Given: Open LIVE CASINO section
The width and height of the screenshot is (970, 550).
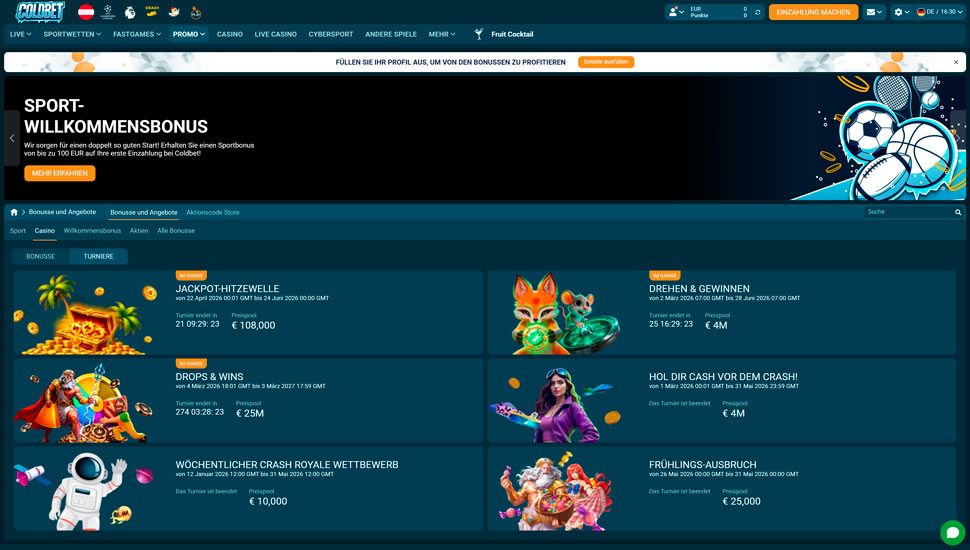Looking at the screenshot, I should [275, 34].
